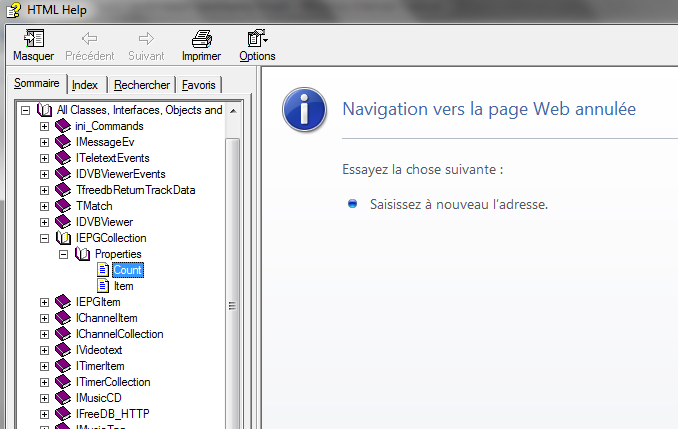The width and height of the screenshot is (678, 429).
Task: Click the book icon beside IMessageEv
Action: (x=63, y=142)
